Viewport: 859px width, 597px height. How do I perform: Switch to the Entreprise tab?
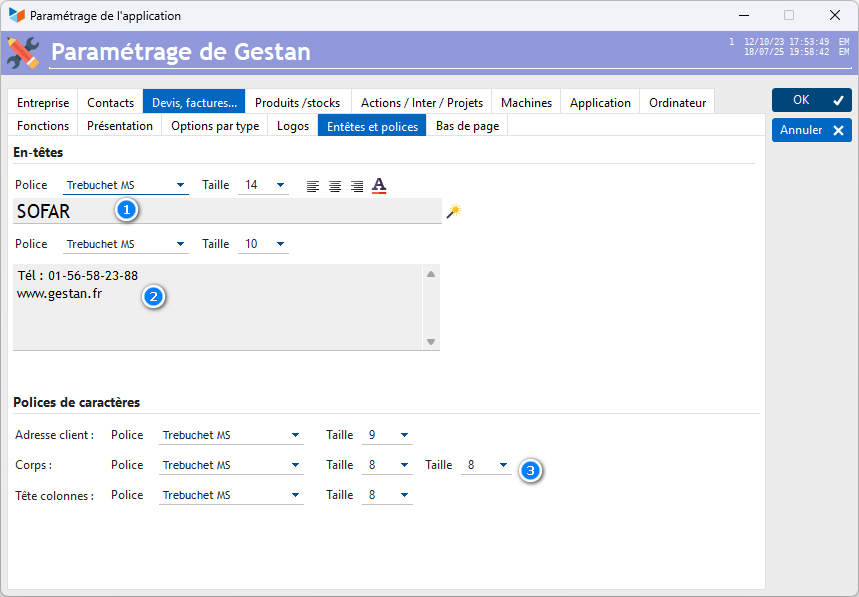point(43,102)
